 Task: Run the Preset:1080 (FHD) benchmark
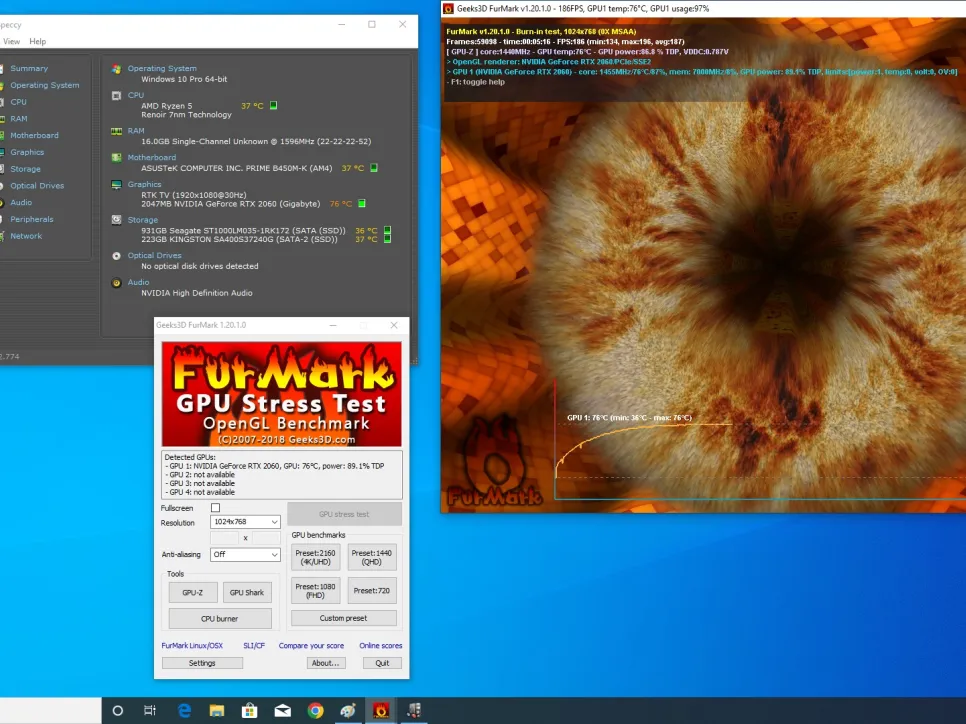tap(315, 591)
